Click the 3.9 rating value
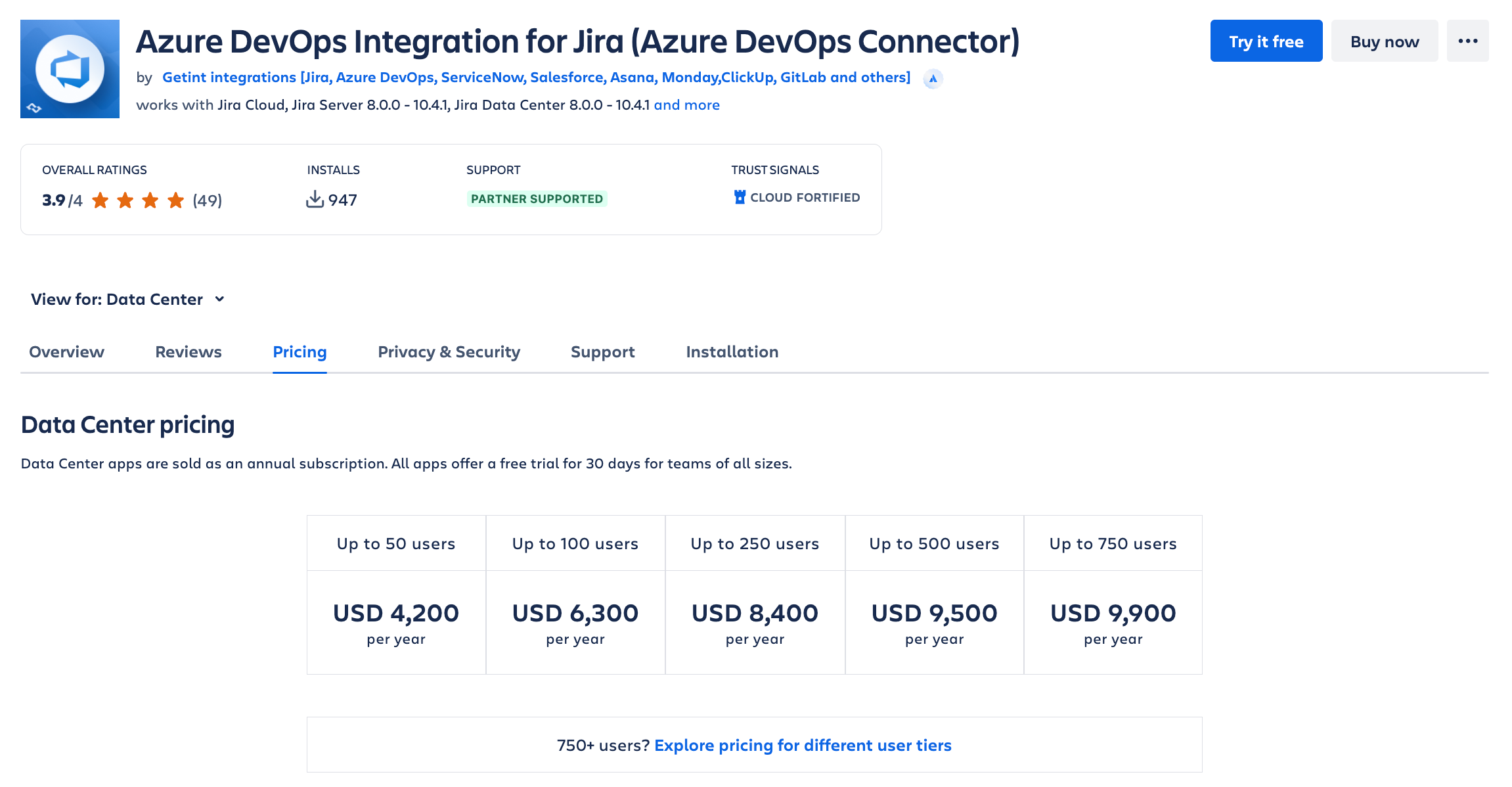This screenshot has height=787, width=1512. [x=54, y=200]
